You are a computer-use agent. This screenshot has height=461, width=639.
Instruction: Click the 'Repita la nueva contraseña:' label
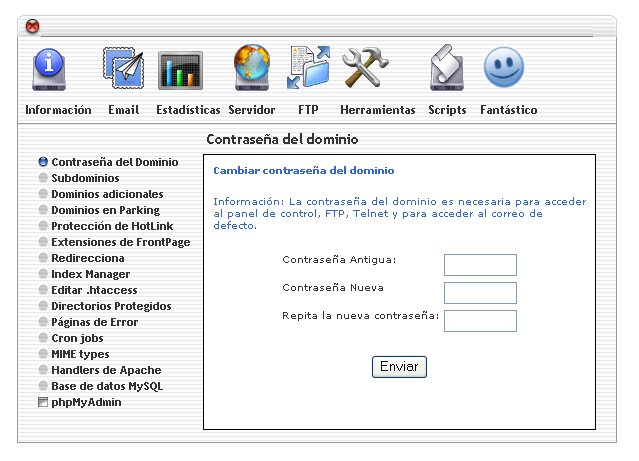(361, 316)
